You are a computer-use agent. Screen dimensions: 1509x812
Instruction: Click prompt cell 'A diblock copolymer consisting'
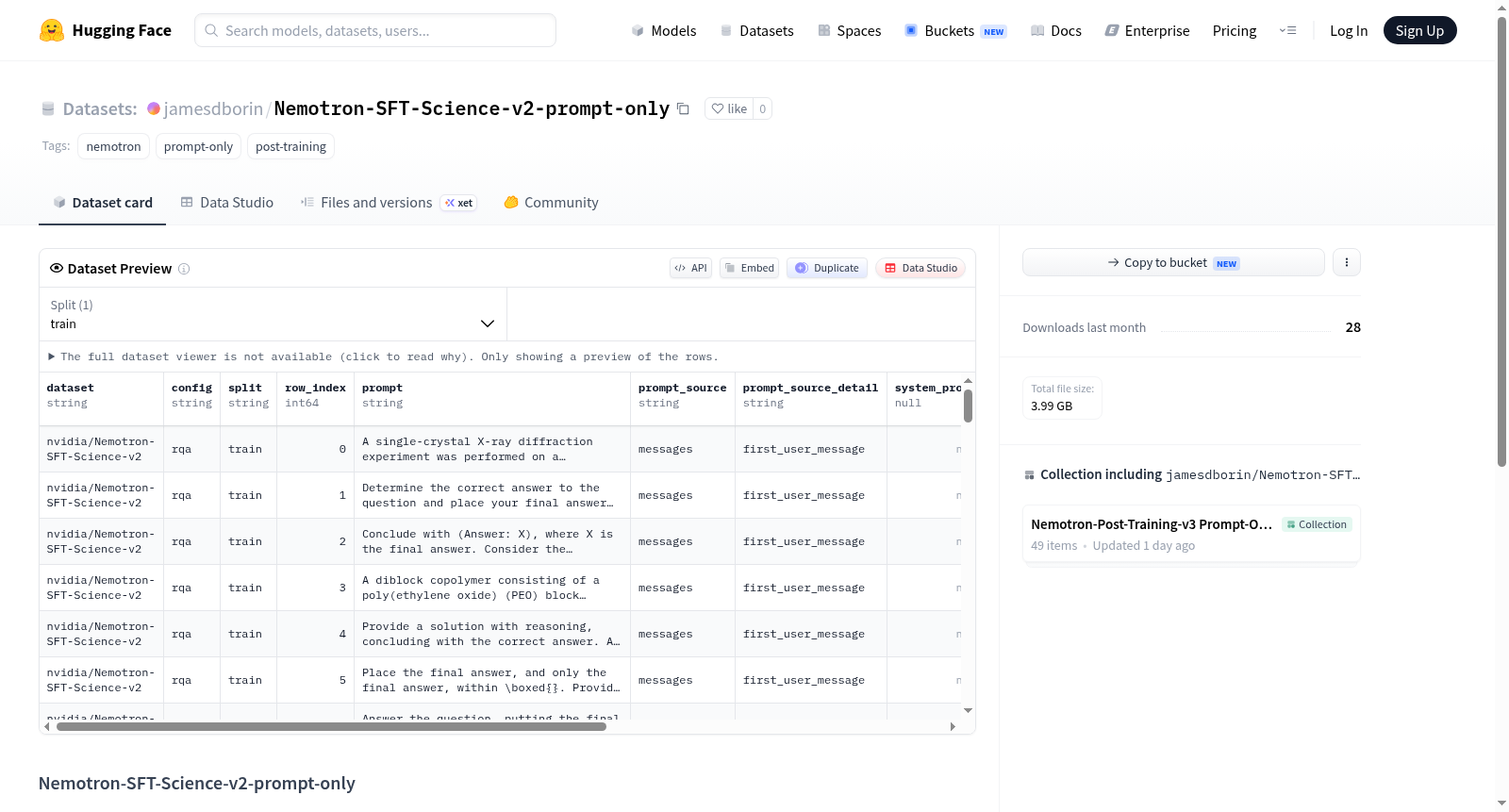(491, 588)
